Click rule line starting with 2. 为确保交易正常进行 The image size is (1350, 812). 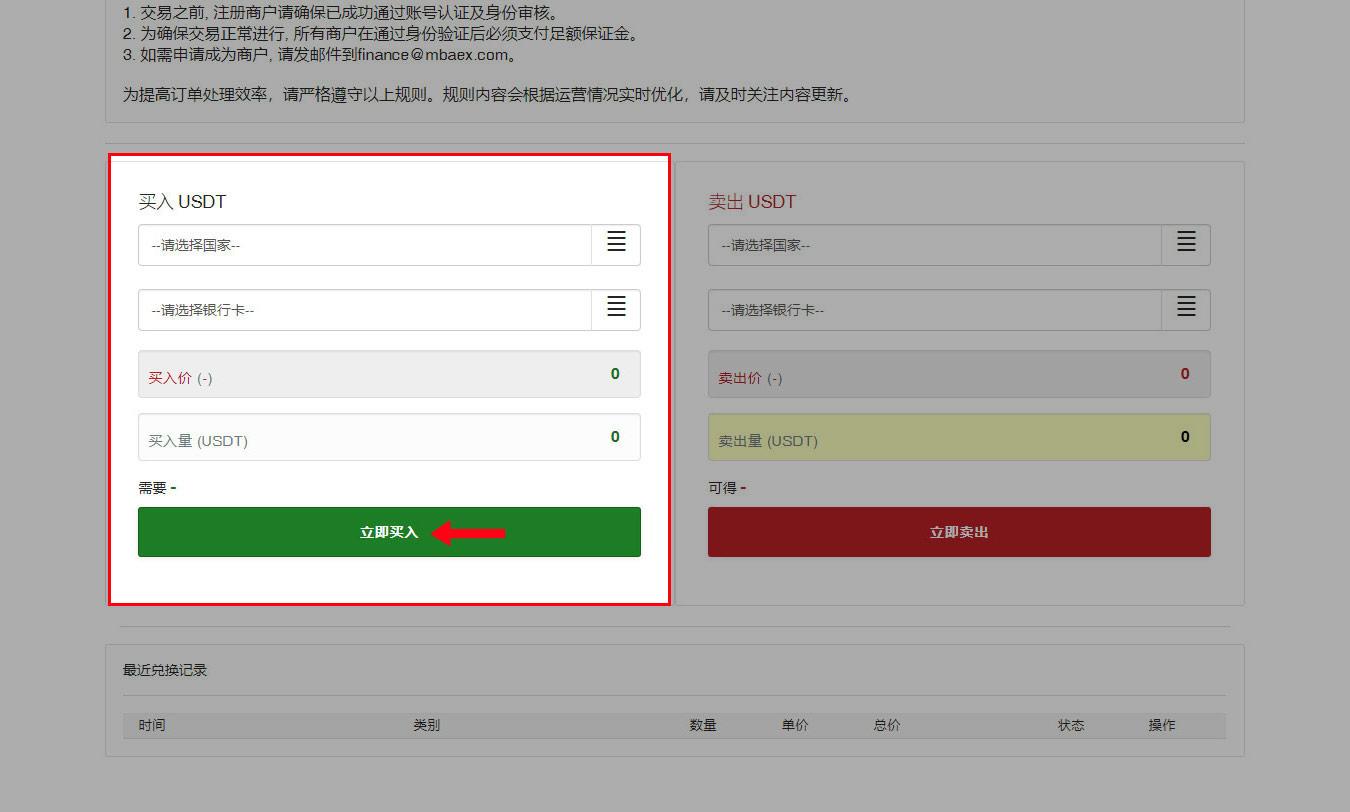(381, 34)
